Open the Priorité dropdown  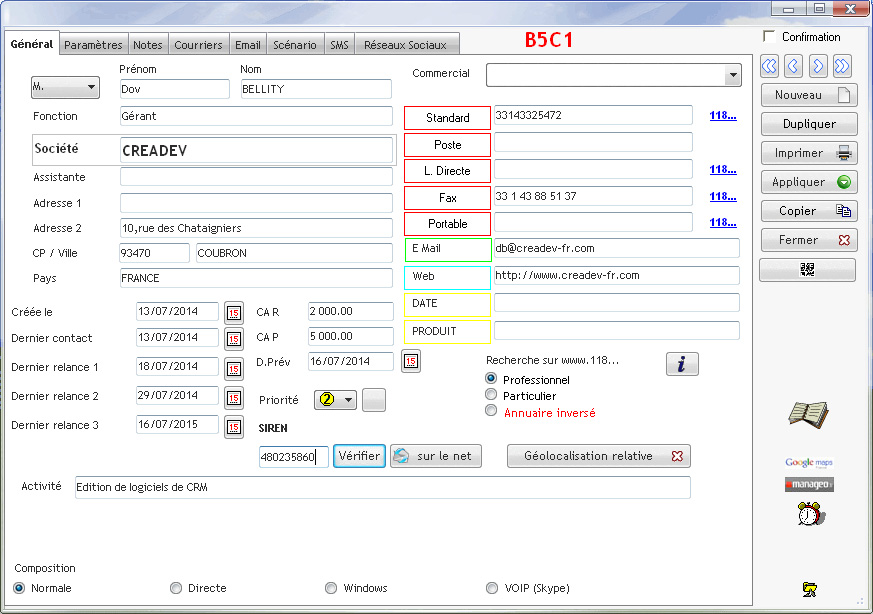tap(348, 400)
